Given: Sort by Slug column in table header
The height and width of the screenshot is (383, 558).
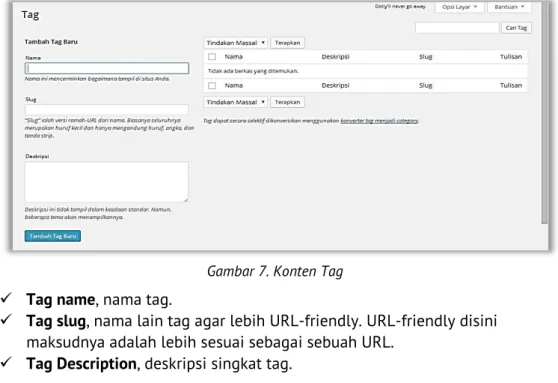Looking at the screenshot, I should (426, 57).
